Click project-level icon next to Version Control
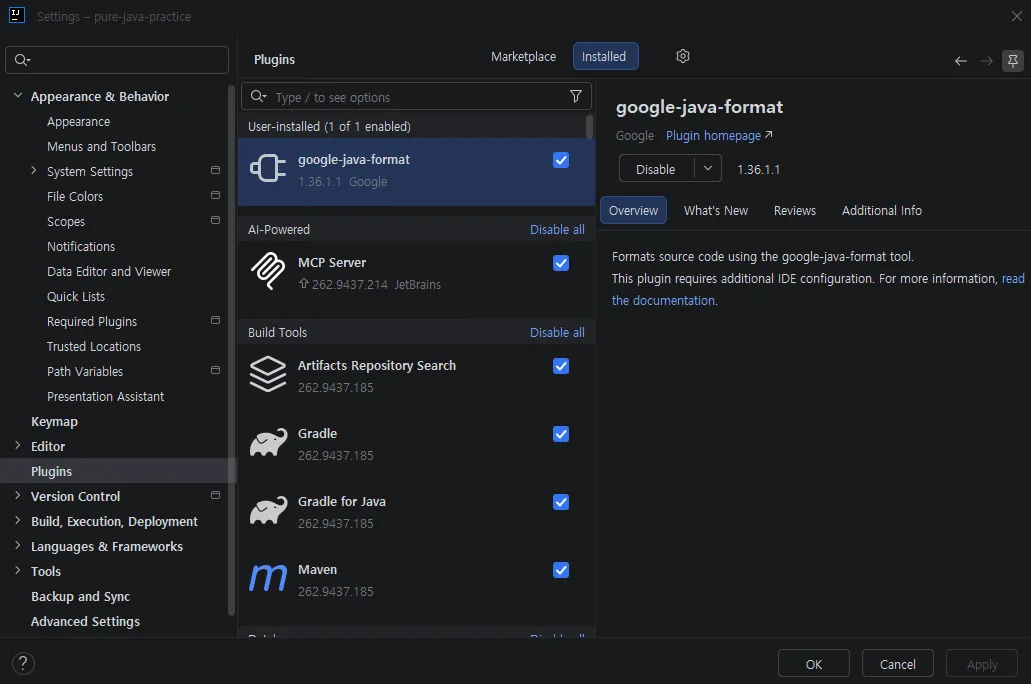Image resolution: width=1031 pixels, height=684 pixels. coord(215,495)
